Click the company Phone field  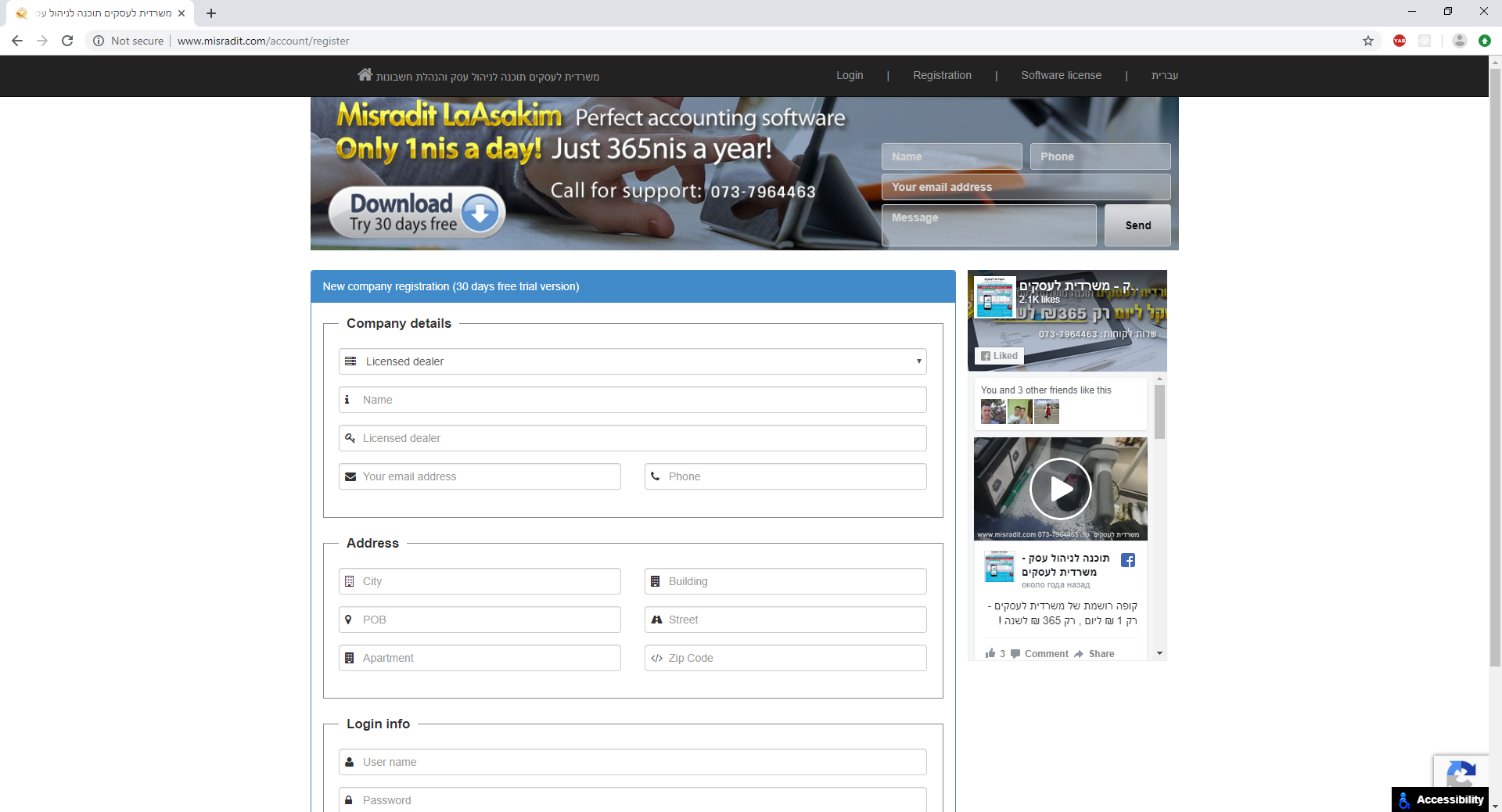pyautogui.click(x=785, y=476)
